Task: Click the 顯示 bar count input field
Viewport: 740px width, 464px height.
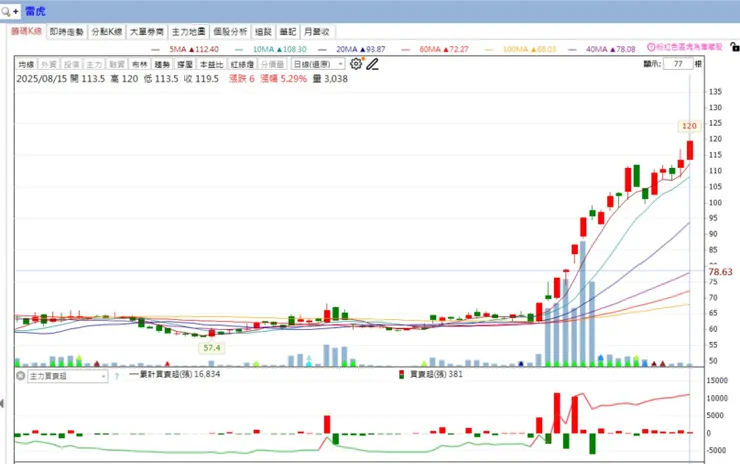Action: (678, 64)
